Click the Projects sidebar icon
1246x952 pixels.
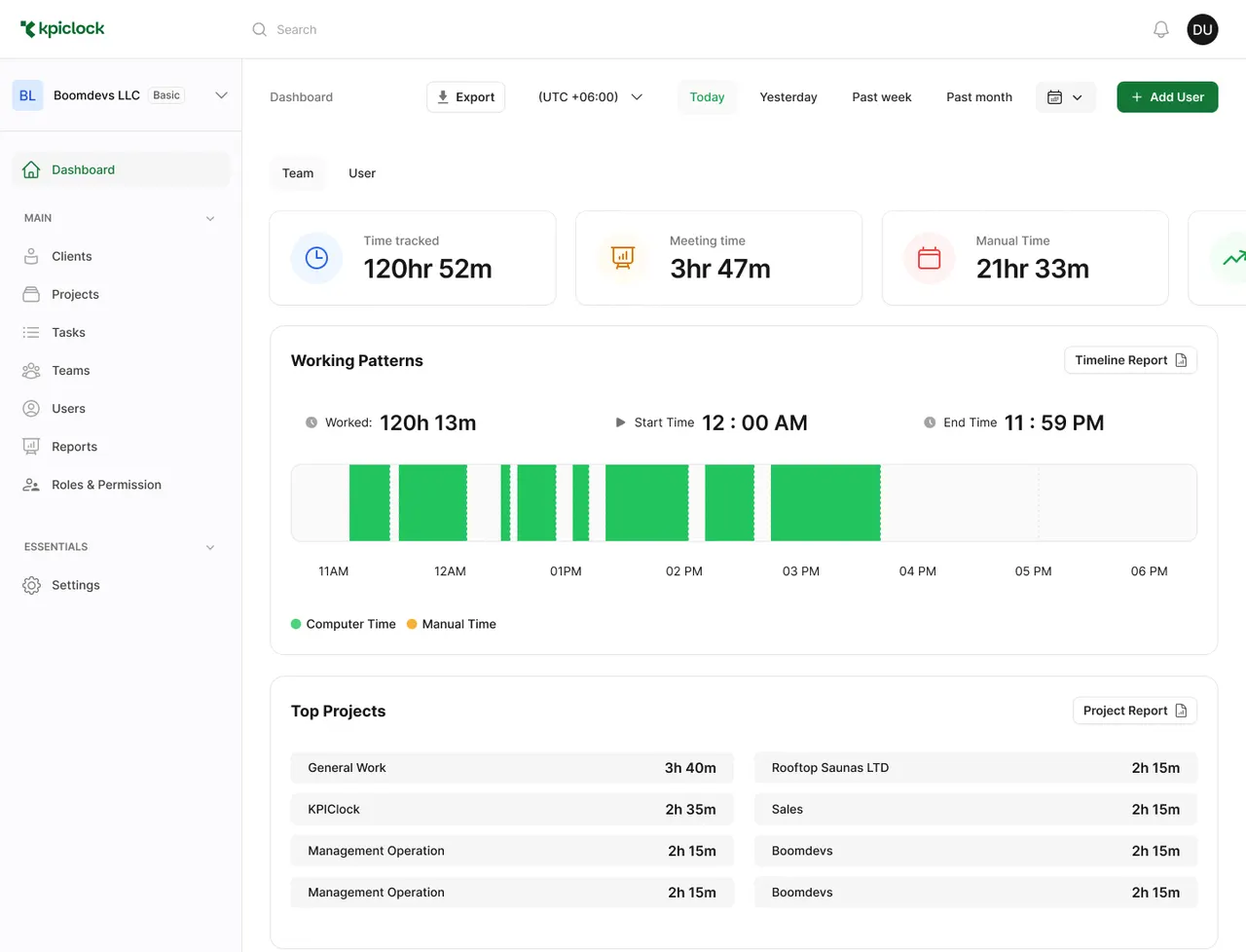(x=31, y=294)
